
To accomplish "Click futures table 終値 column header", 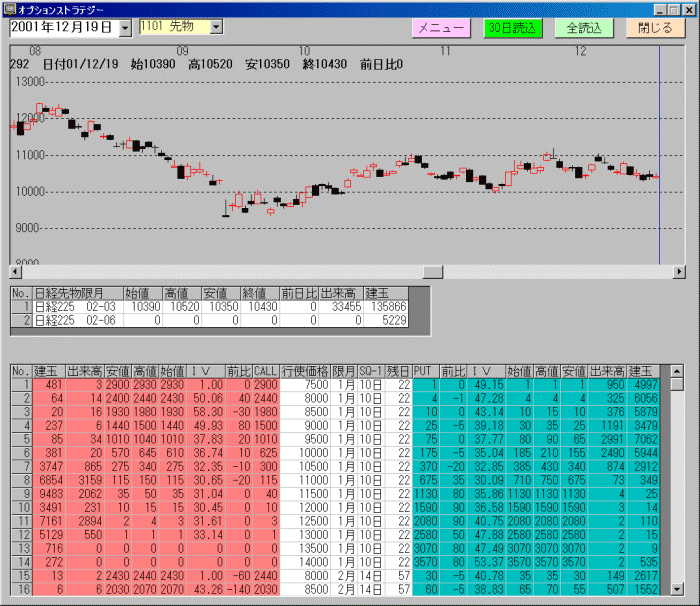I will click(x=259, y=293).
